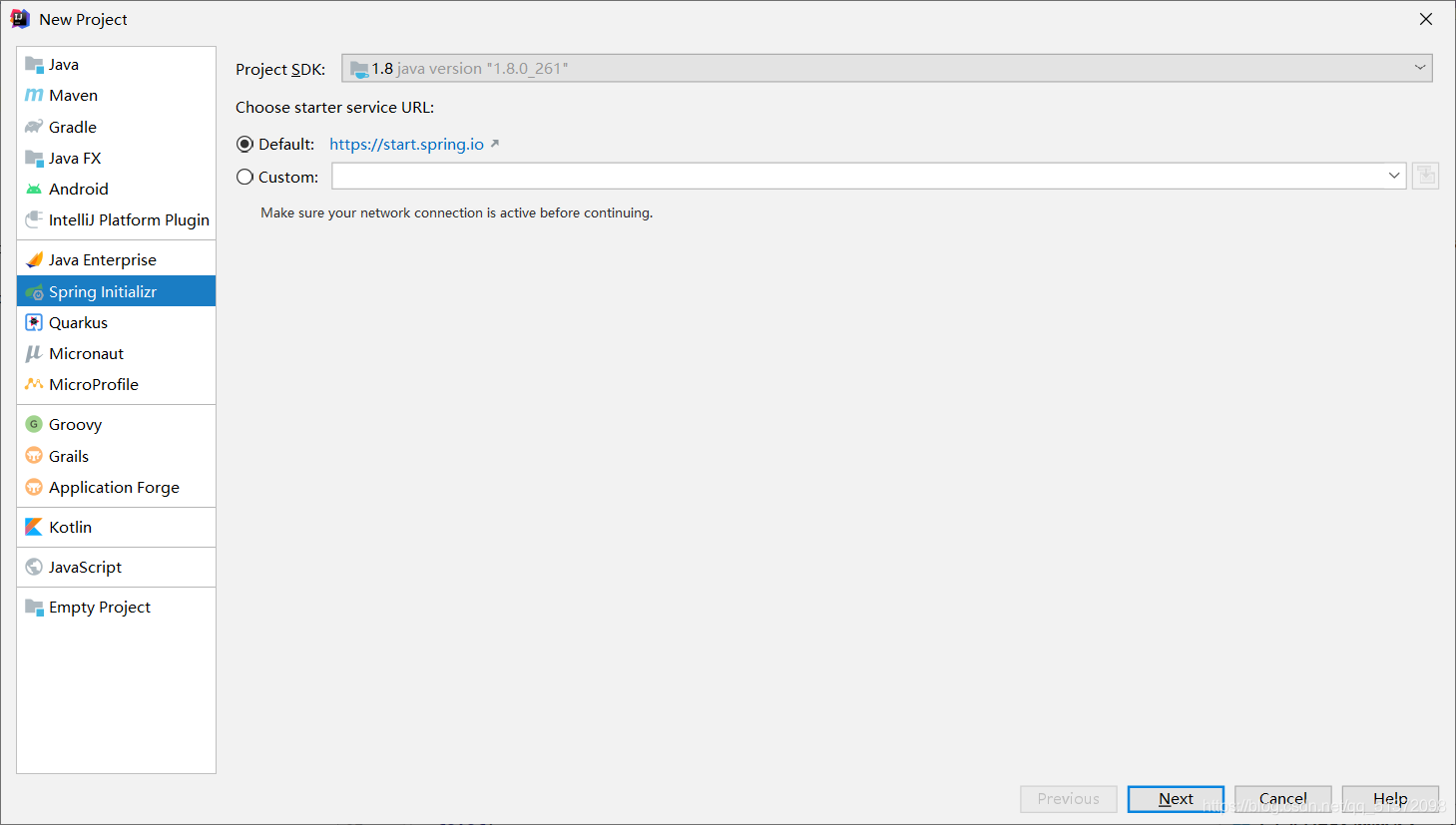
Task: Expand the Custom URL dropdown arrow
Action: (x=1394, y=176)
